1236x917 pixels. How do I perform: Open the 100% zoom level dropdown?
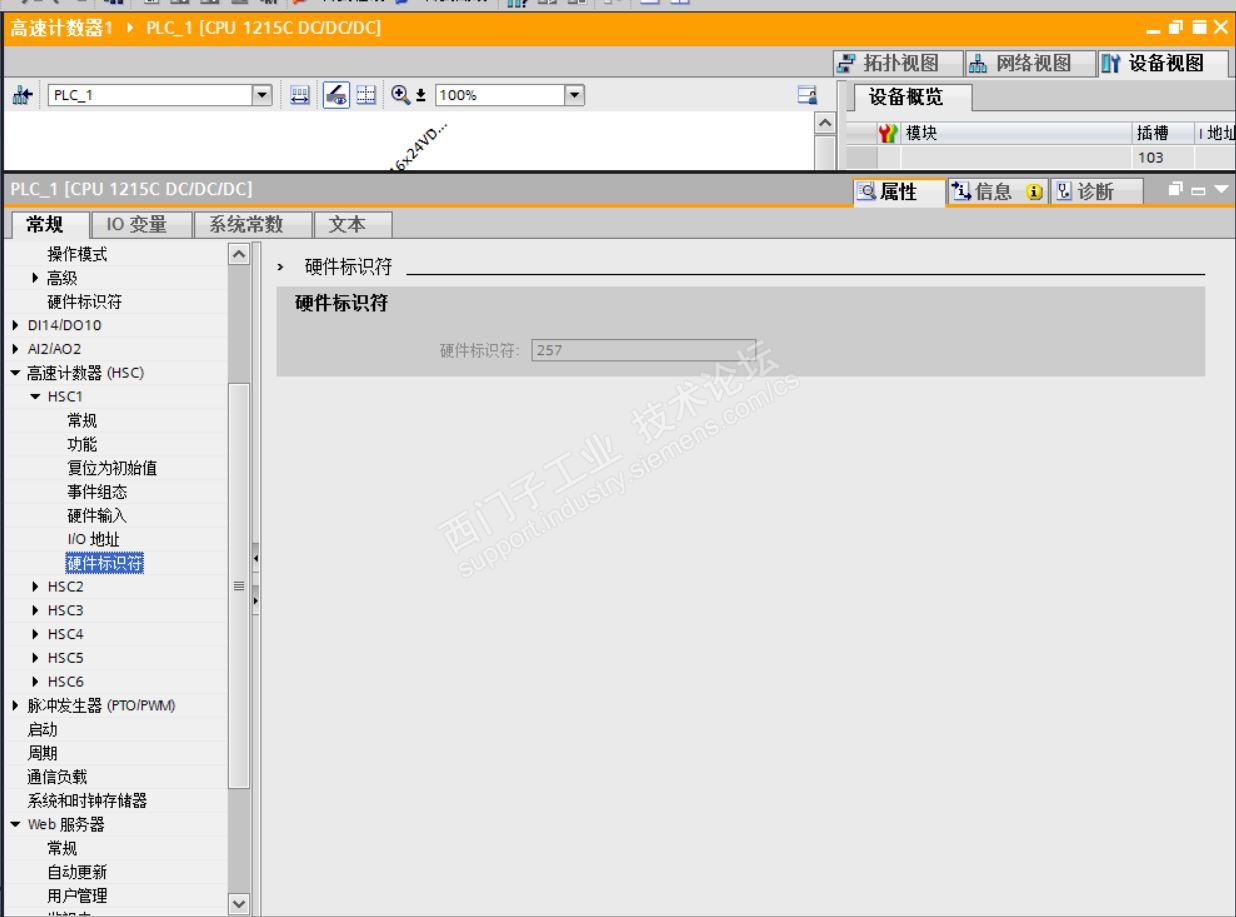[573, 96]
